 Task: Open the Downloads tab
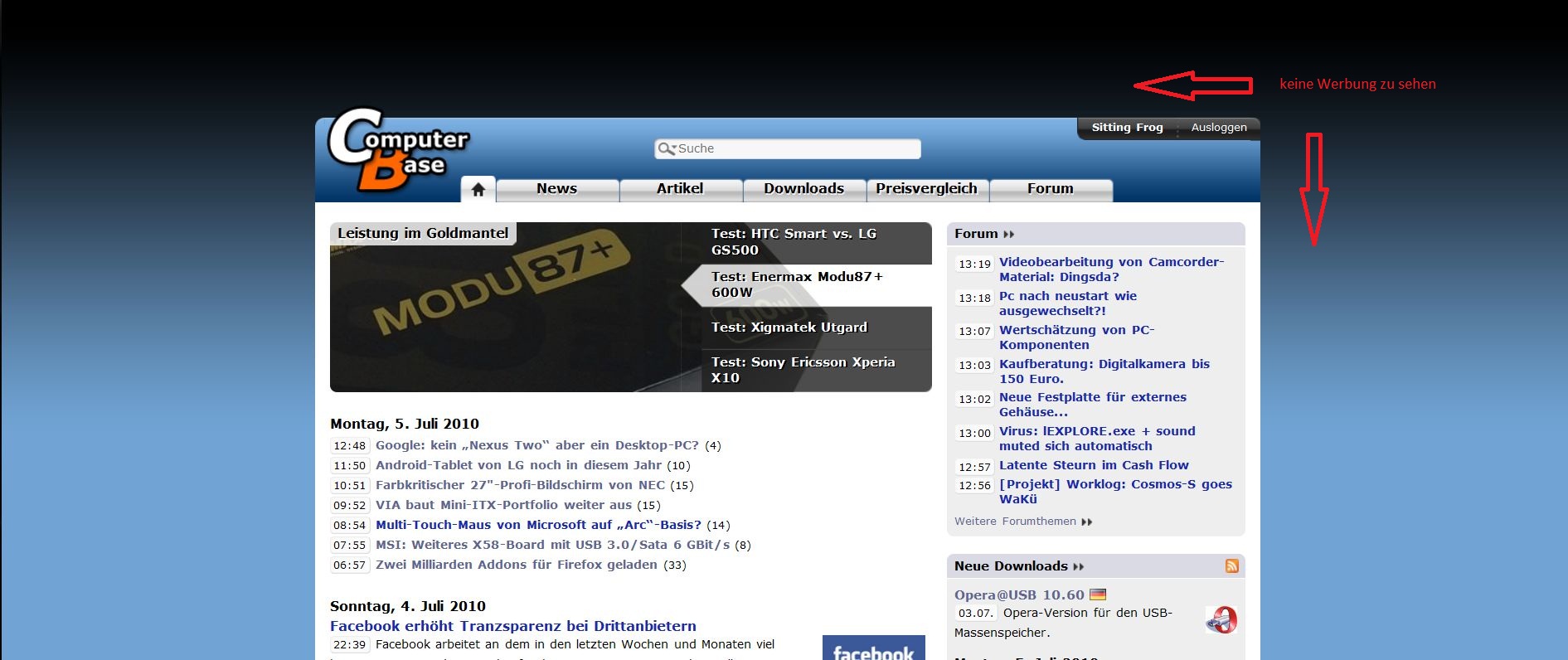point(803,189)
